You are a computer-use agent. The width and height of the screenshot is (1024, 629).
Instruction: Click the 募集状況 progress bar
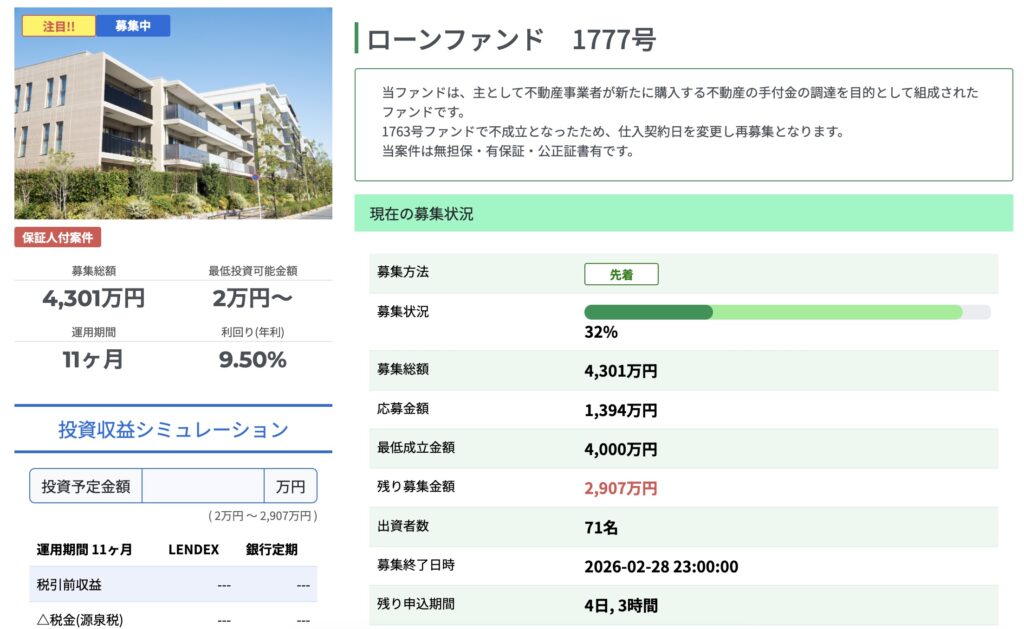click(x=786, y=312)
